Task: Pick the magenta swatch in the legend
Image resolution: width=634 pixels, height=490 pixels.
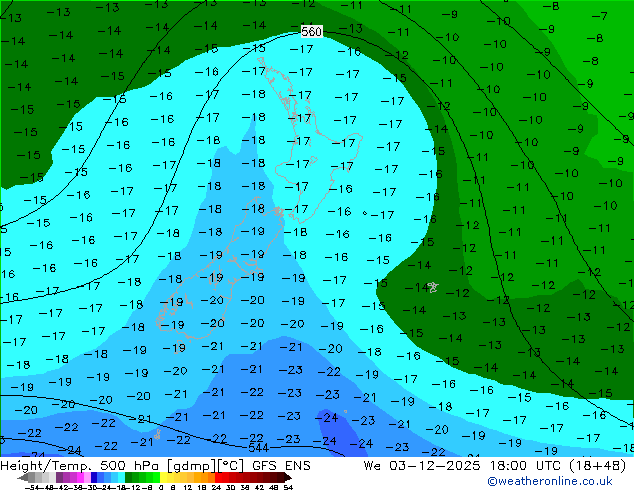Action: (80, 477)
